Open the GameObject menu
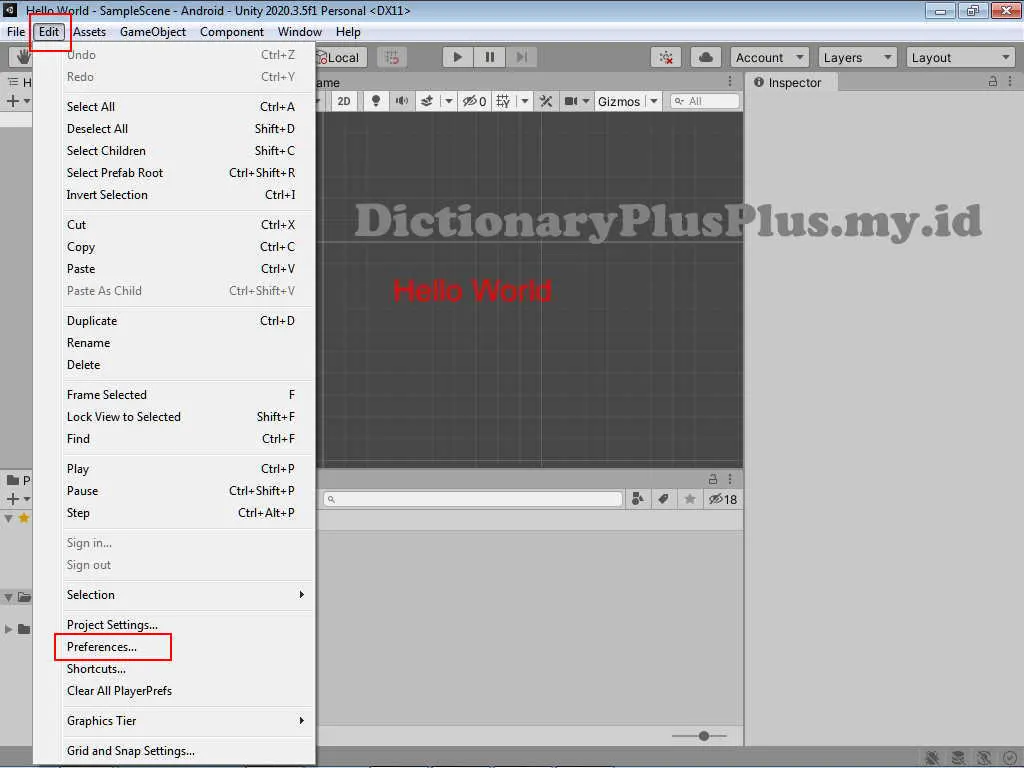This screenshot has height=768, width=1024. click(x=153, y=32)
